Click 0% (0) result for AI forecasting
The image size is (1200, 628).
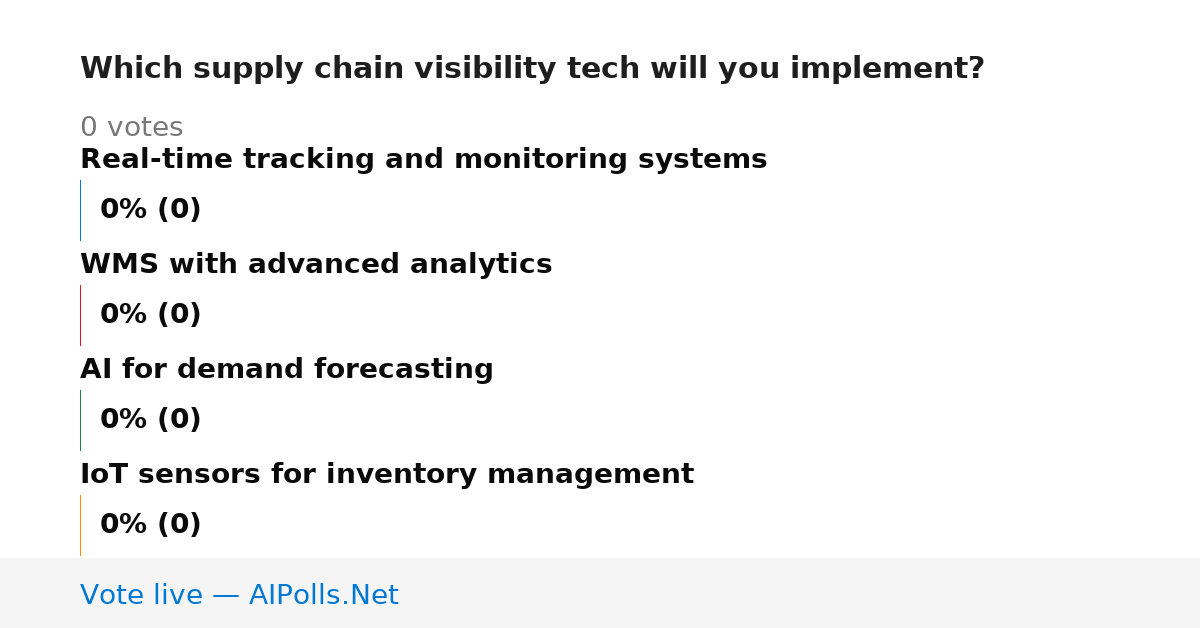pos(150,420)
